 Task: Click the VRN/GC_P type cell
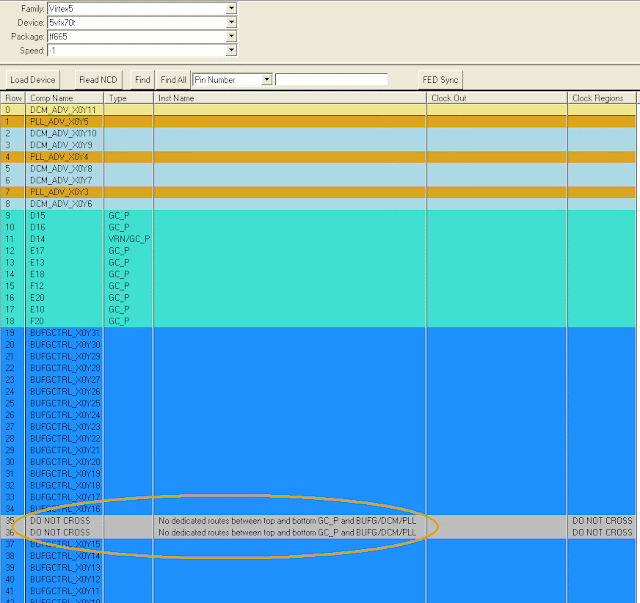[x=129, y=239]
